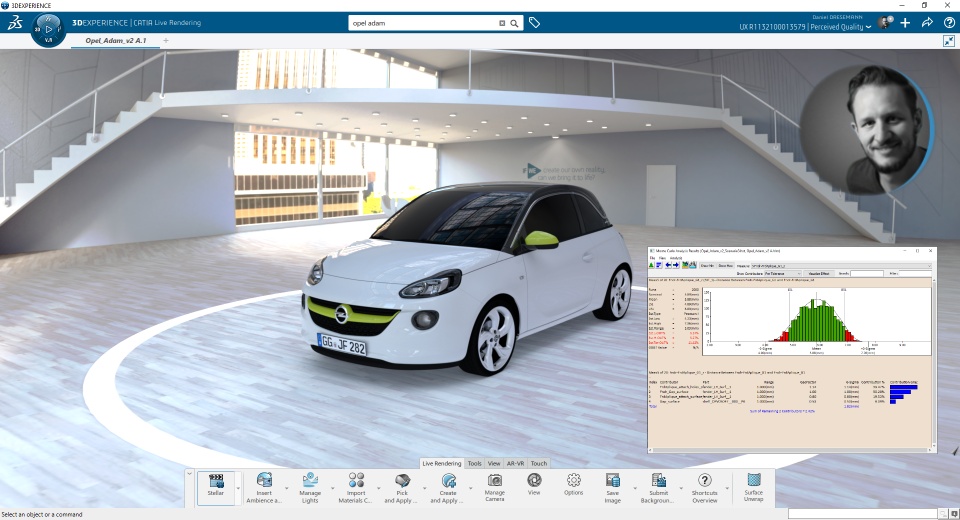
Task: Click right blue arrow in analysis window
Action: tap(676, 265)
